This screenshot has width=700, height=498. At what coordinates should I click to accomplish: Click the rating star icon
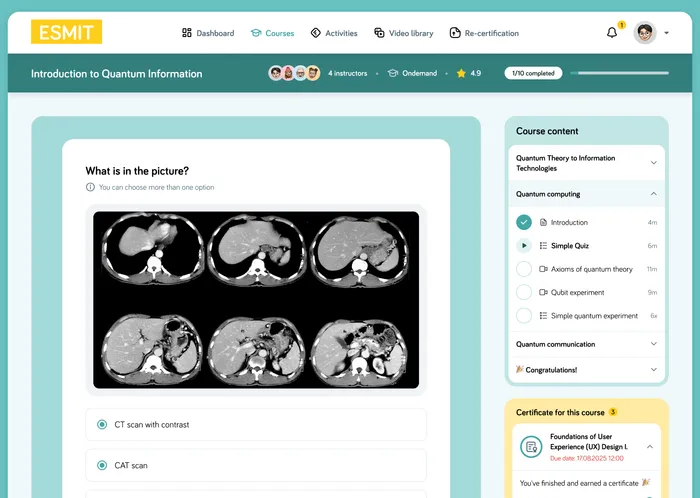pos(461,73)
